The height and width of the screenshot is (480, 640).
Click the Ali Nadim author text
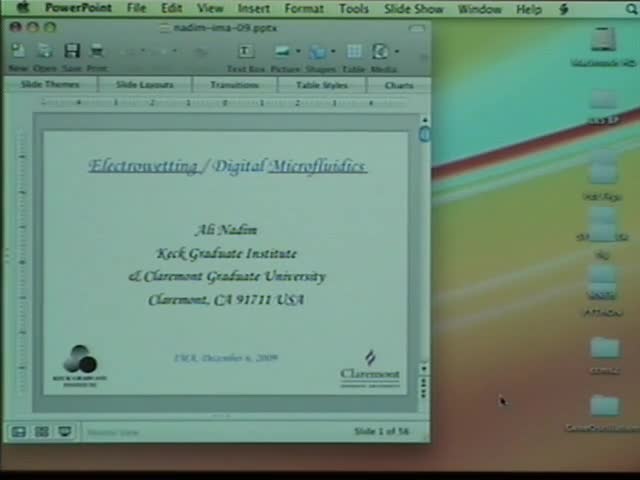(226, 230)
